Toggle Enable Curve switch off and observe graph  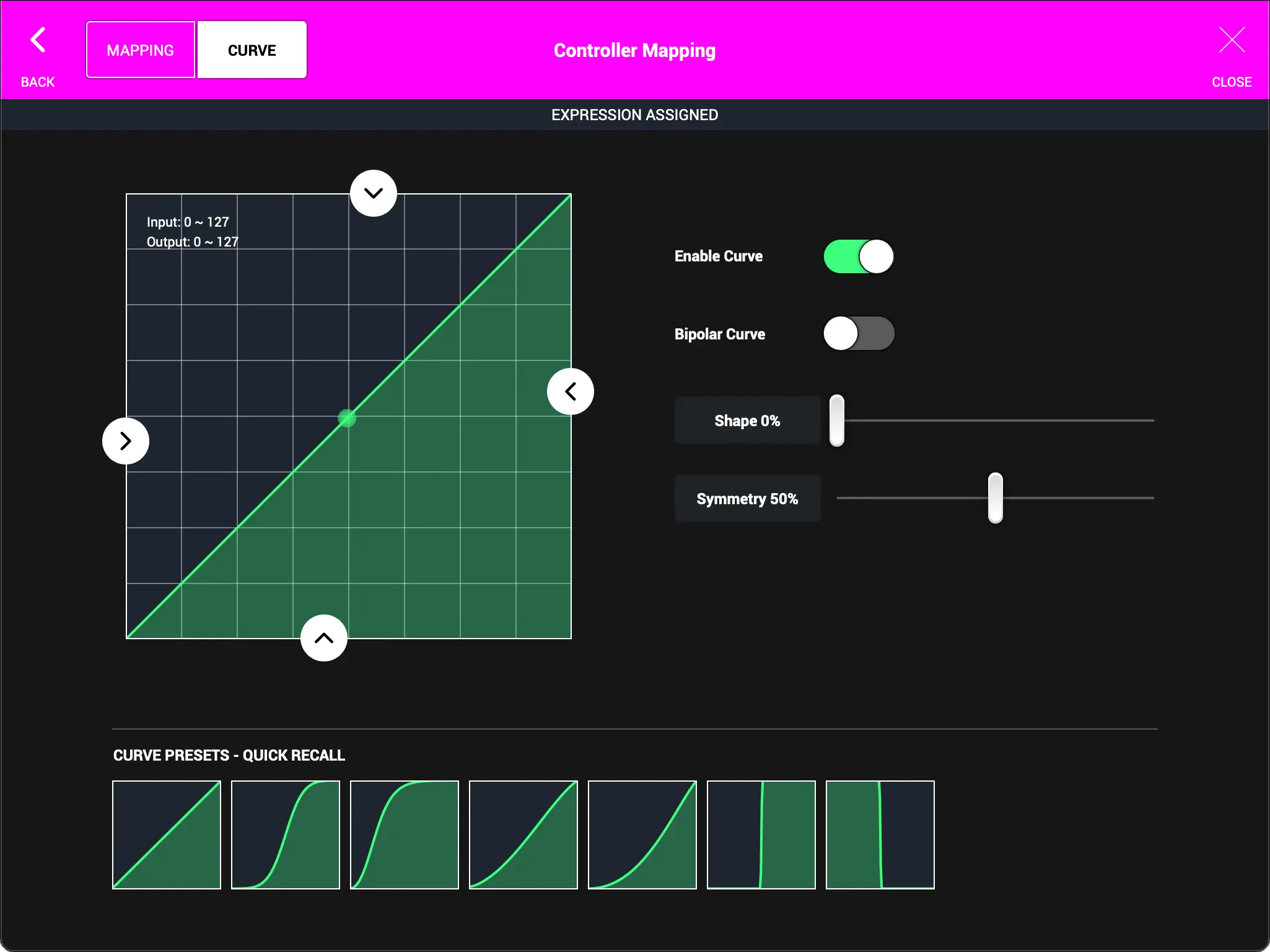(x=857, y=256)
